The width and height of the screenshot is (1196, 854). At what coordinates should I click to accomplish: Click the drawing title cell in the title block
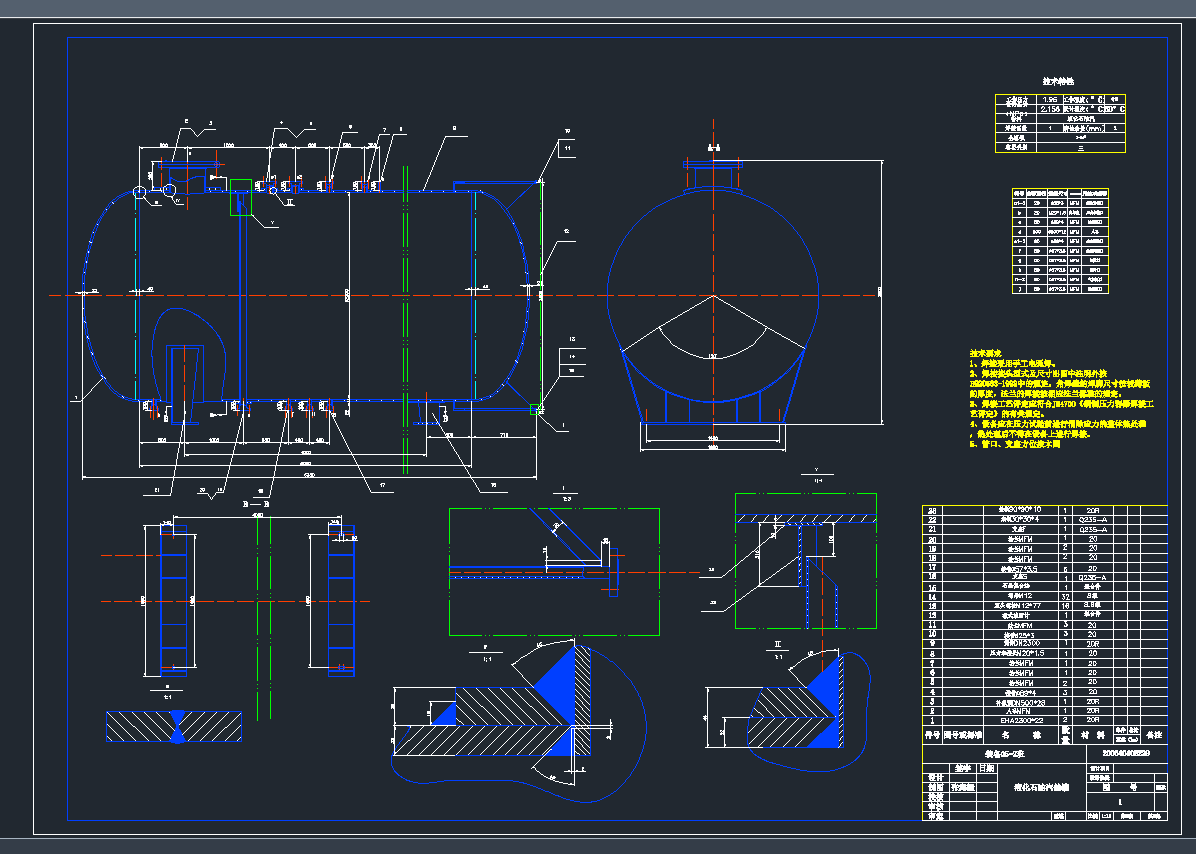(x=1030, y=786)
